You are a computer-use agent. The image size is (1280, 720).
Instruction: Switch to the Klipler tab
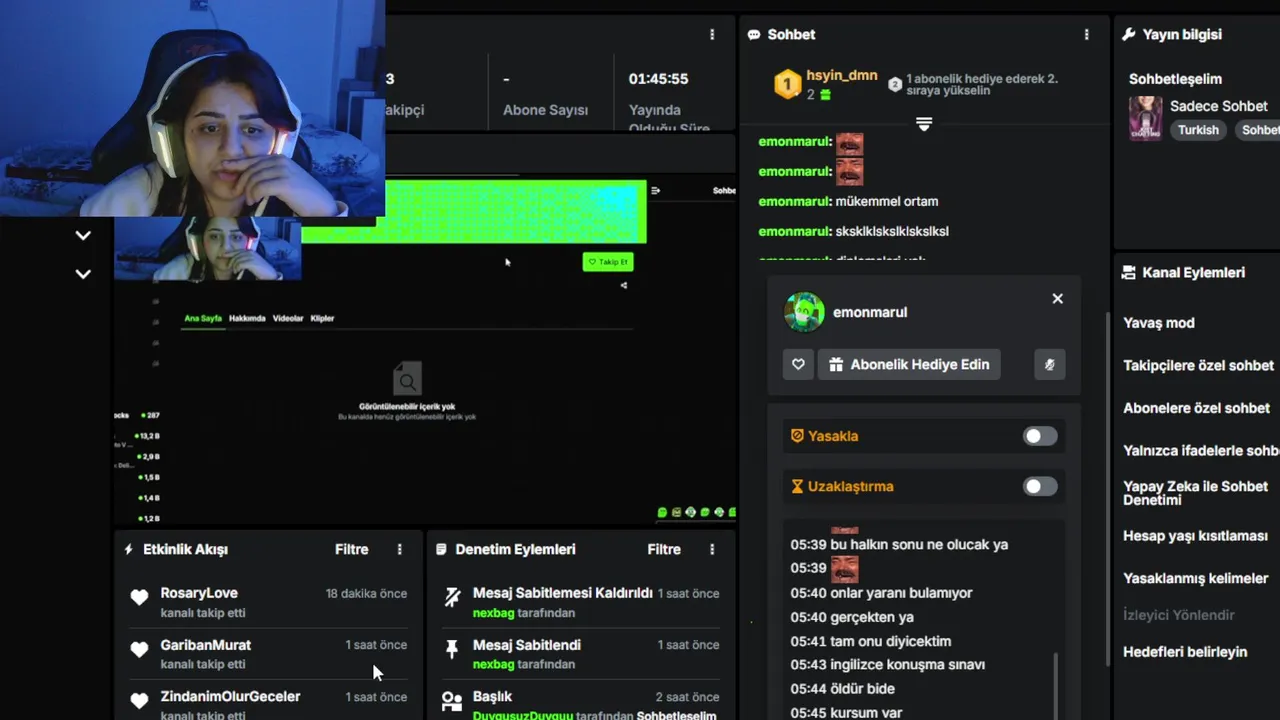[x=322, y=318]
